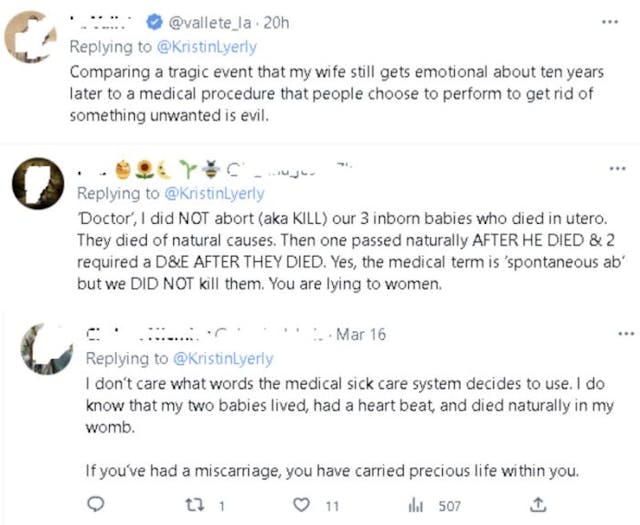Share the bottom tweet via share icon
640x525 pixels.
[x=539, y=502]
